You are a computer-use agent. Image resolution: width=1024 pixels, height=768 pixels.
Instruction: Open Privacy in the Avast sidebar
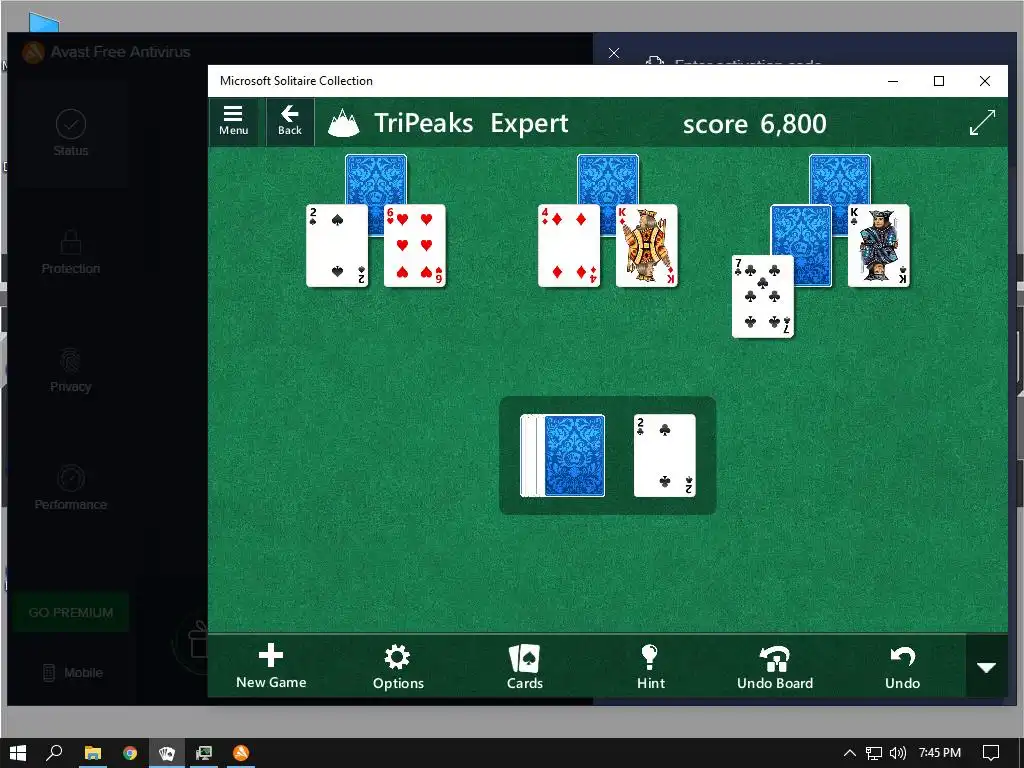click(x=71, y=370)
